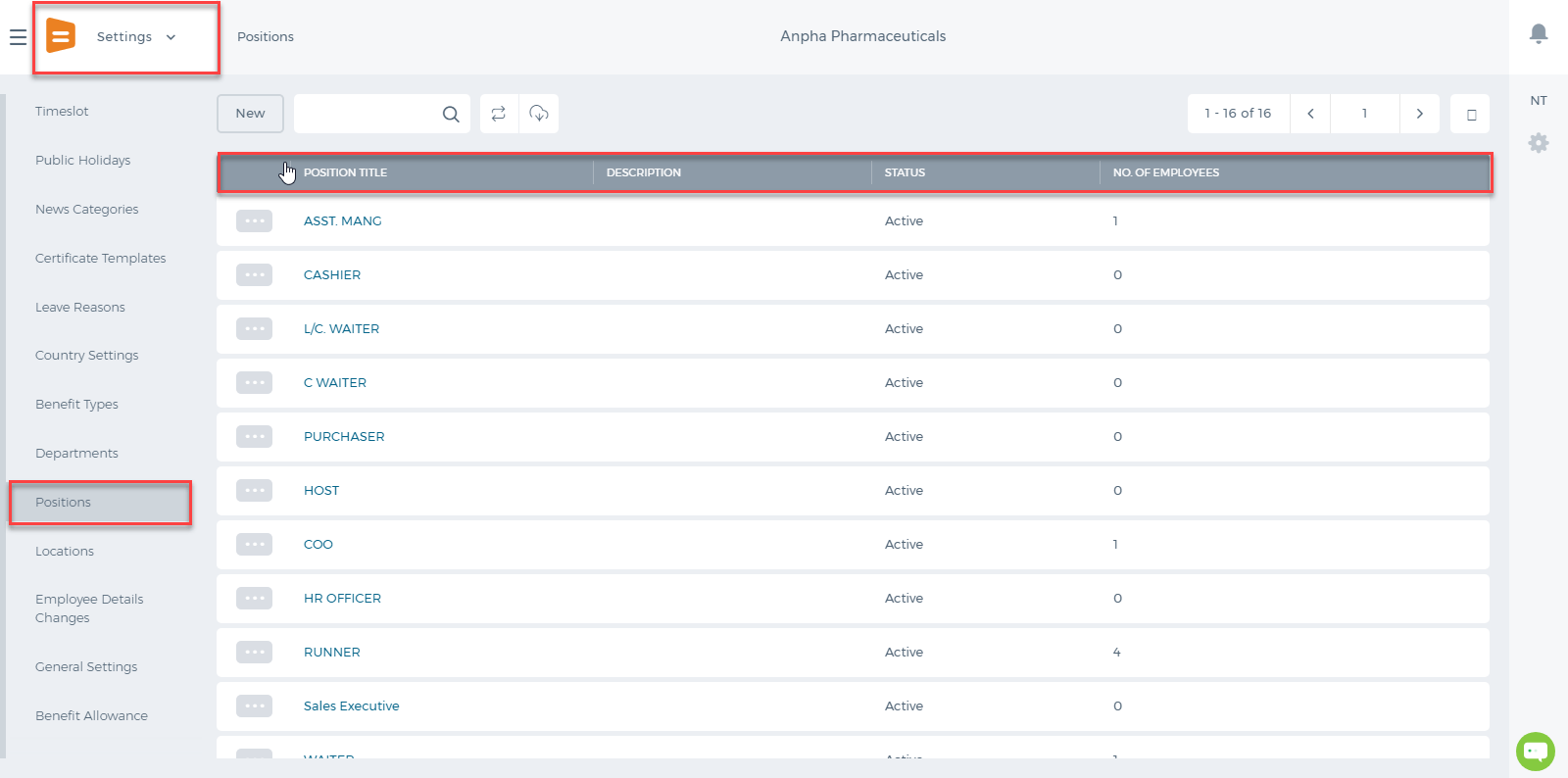1568x778 pixels.
Task: Open the CASHIER position link
Action: point(332,275)
